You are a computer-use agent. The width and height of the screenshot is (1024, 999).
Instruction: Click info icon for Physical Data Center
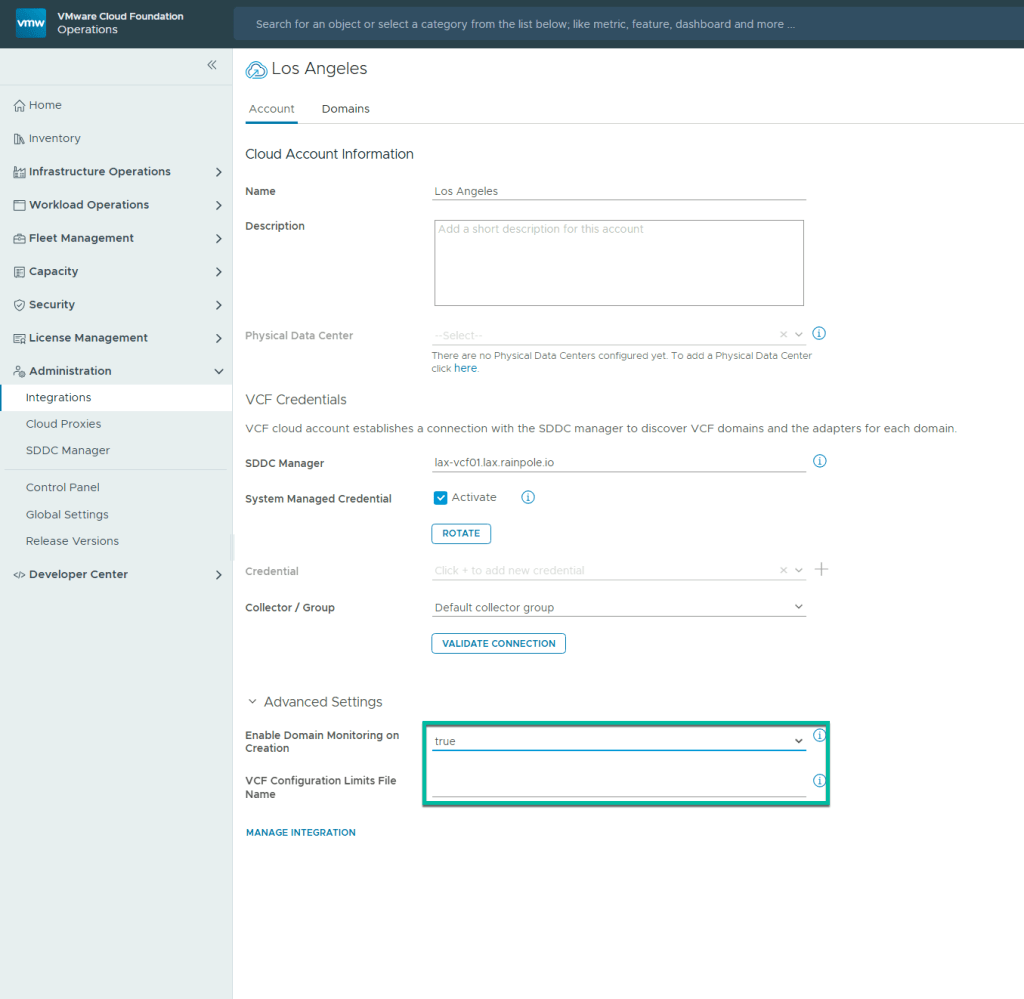[x=820, y=334]
